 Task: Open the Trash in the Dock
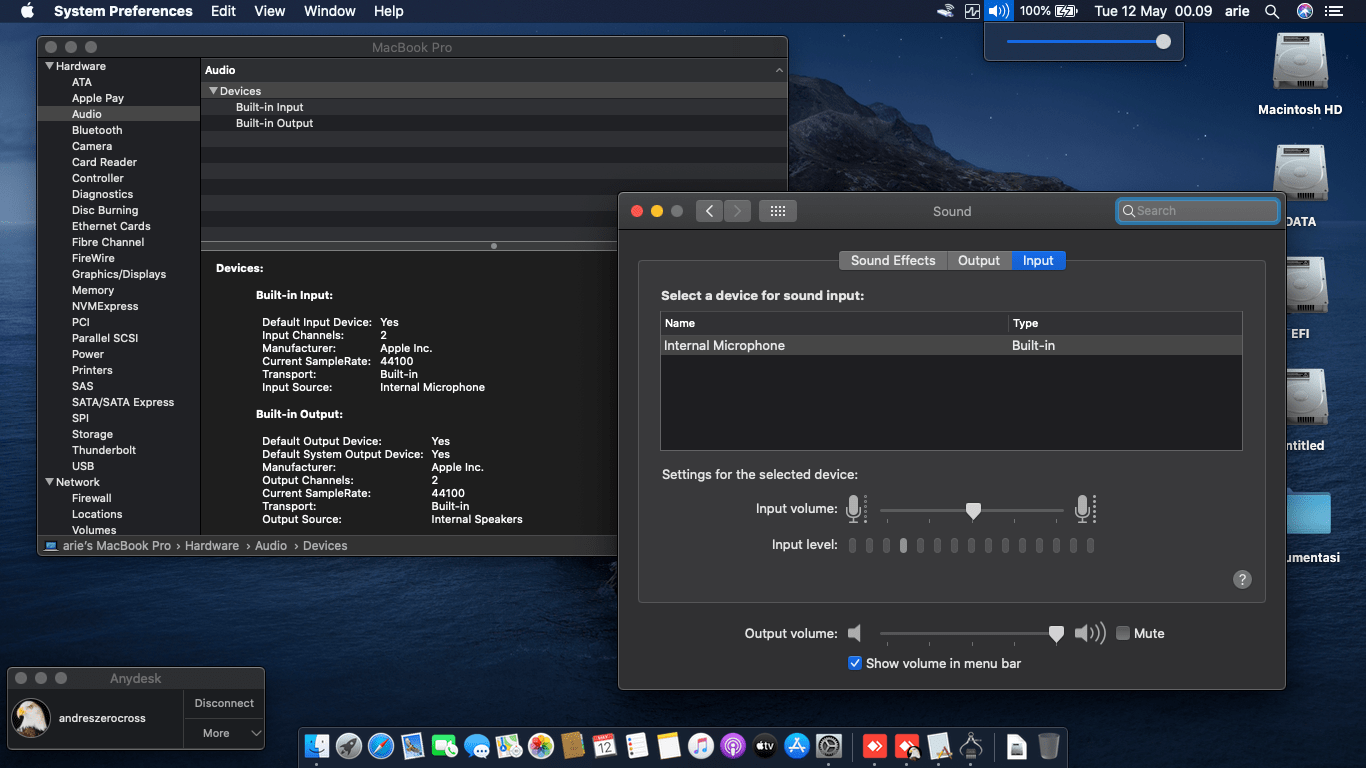pos(1049,746)
